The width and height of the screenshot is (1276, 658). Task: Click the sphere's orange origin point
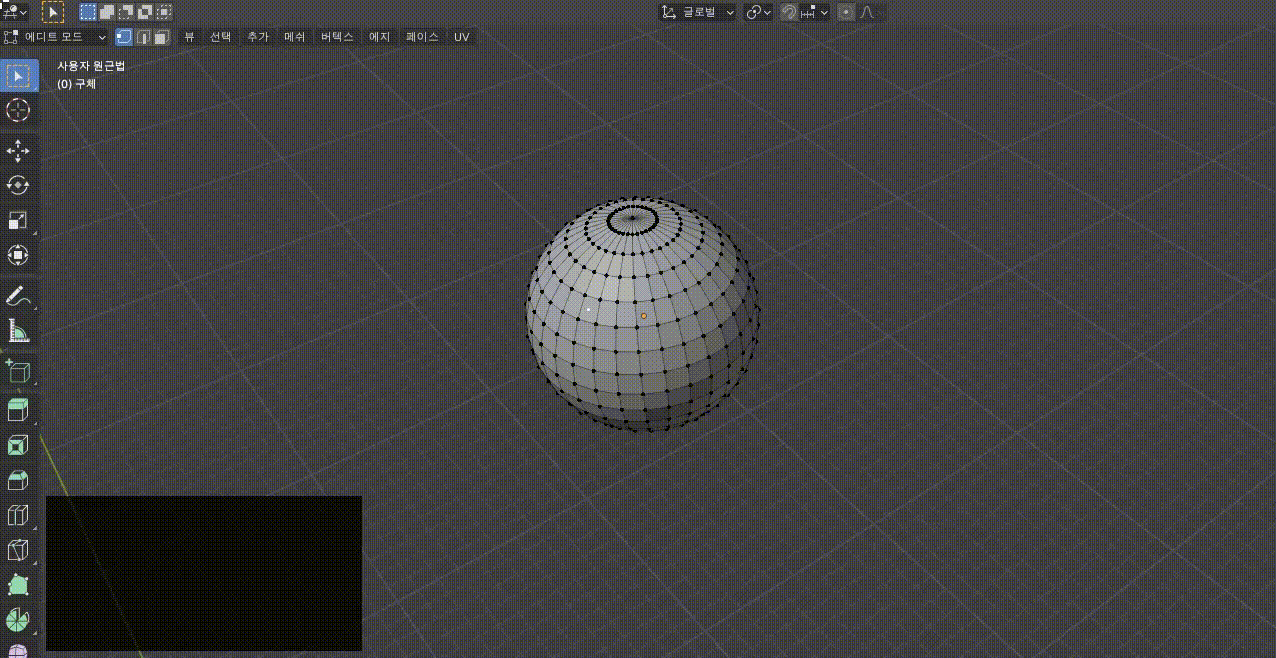(643, 316)
